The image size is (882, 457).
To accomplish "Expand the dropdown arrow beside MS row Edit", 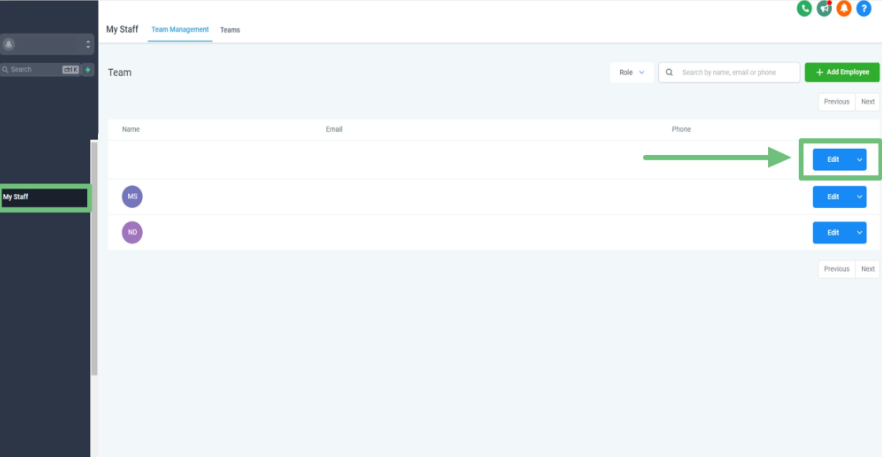I will [860, 197].
